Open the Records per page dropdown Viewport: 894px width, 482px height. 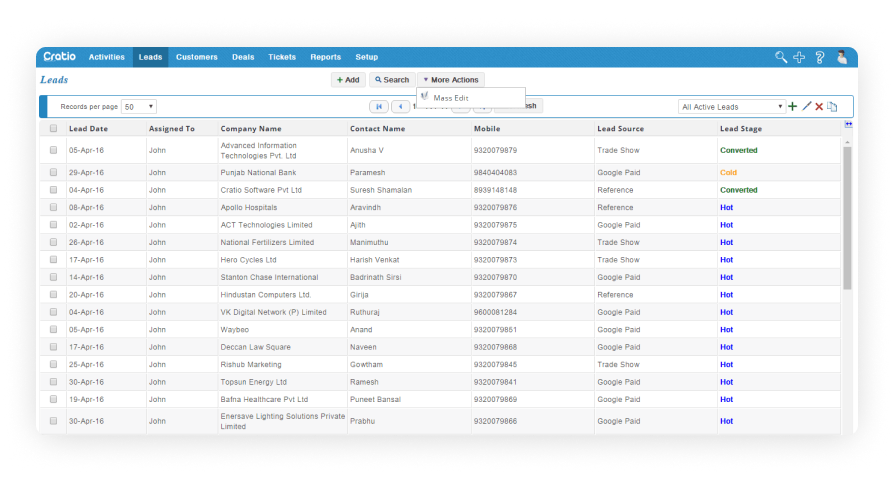click(x=139, y=106)
